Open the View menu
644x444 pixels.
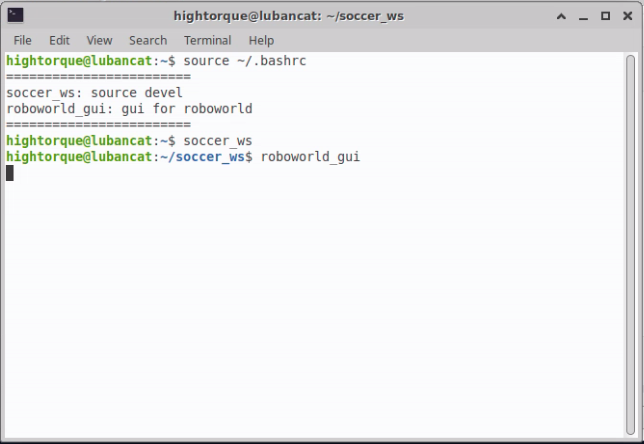click(x=99, y=40)
